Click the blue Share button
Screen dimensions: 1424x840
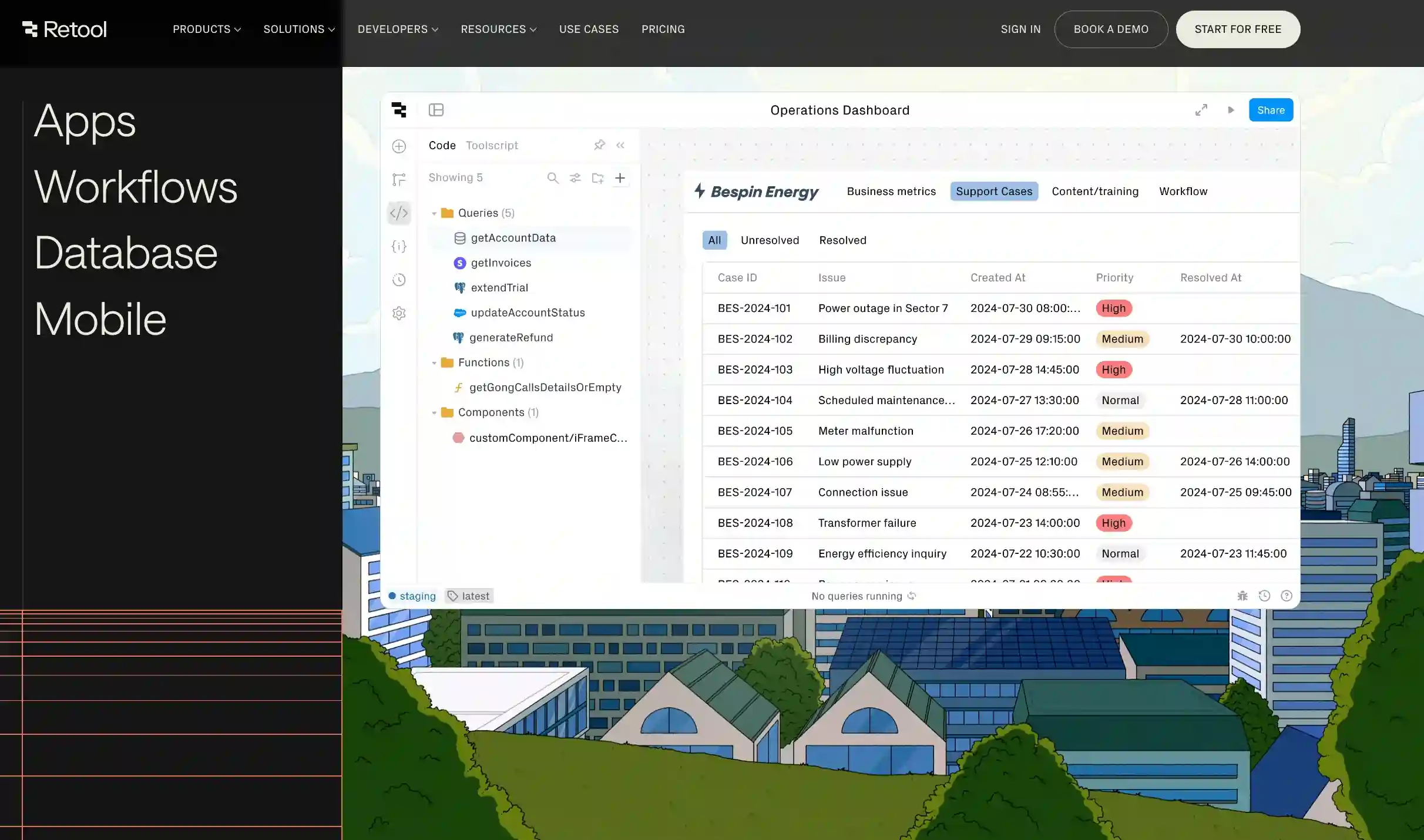click(1271, 110)
